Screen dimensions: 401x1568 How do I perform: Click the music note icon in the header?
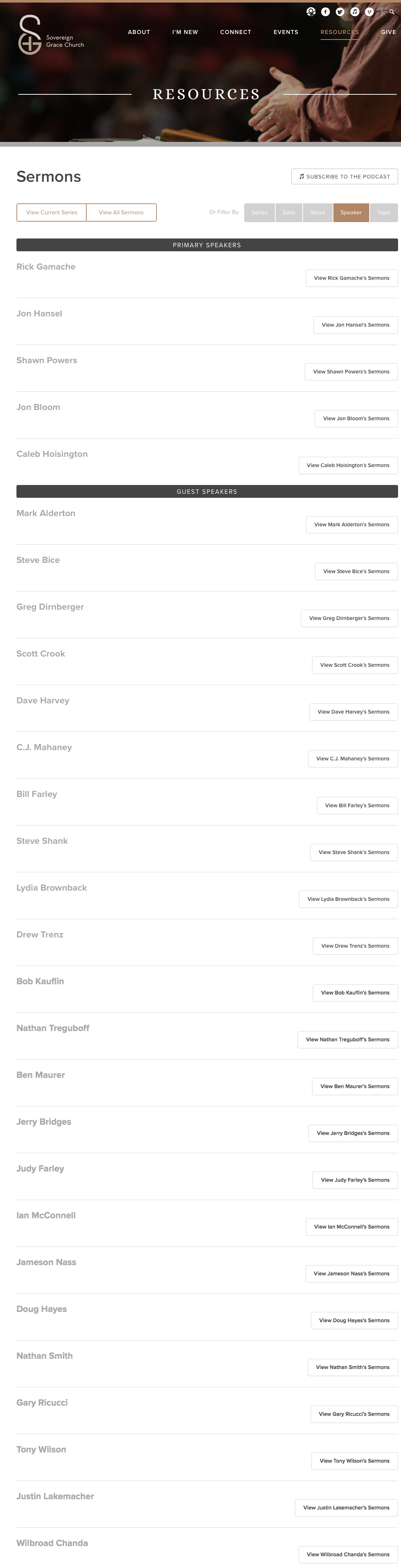point(355,12)
